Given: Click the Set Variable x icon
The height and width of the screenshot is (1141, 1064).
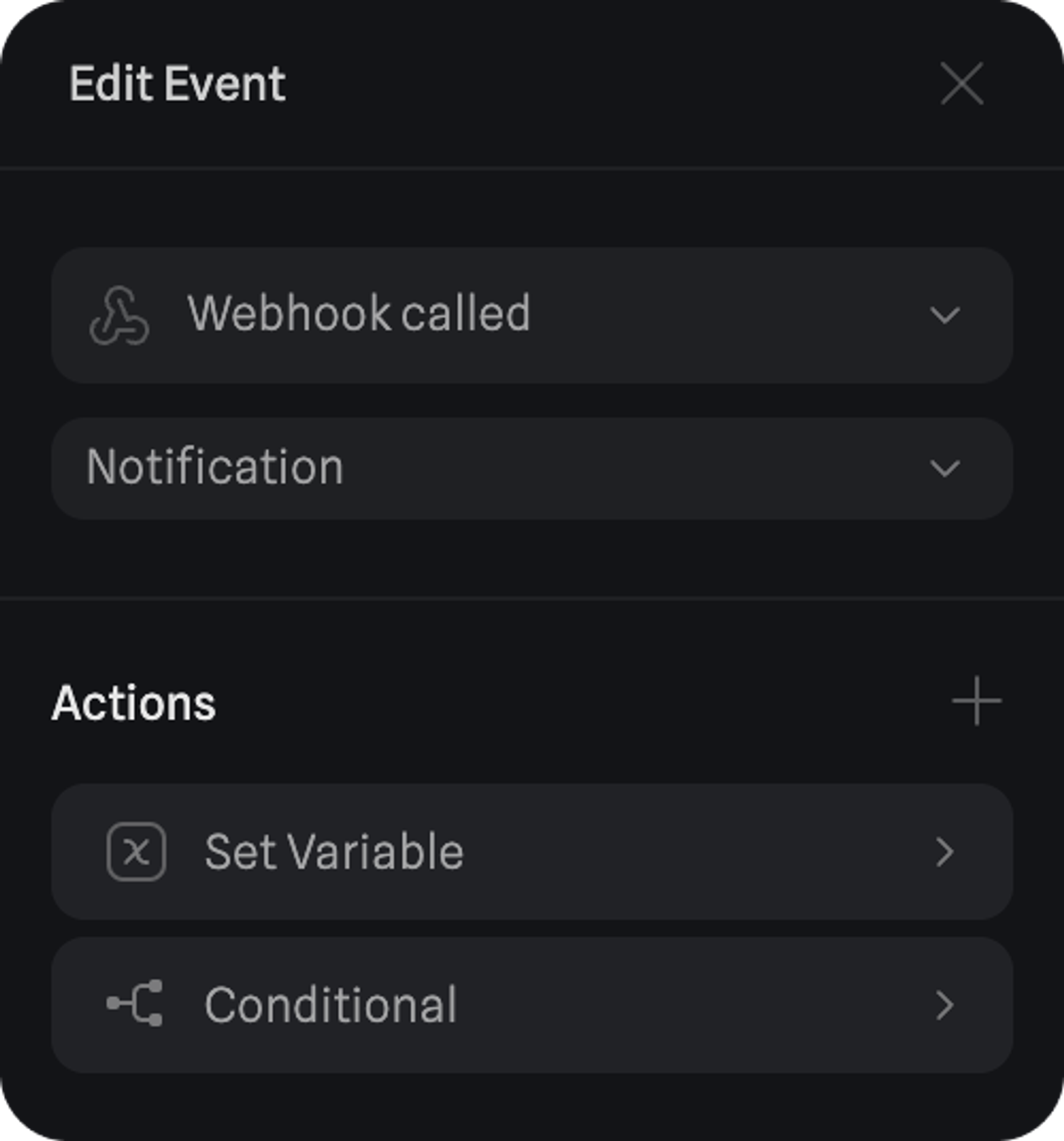Looking at the screenshot, I should (x=136, y=851).
